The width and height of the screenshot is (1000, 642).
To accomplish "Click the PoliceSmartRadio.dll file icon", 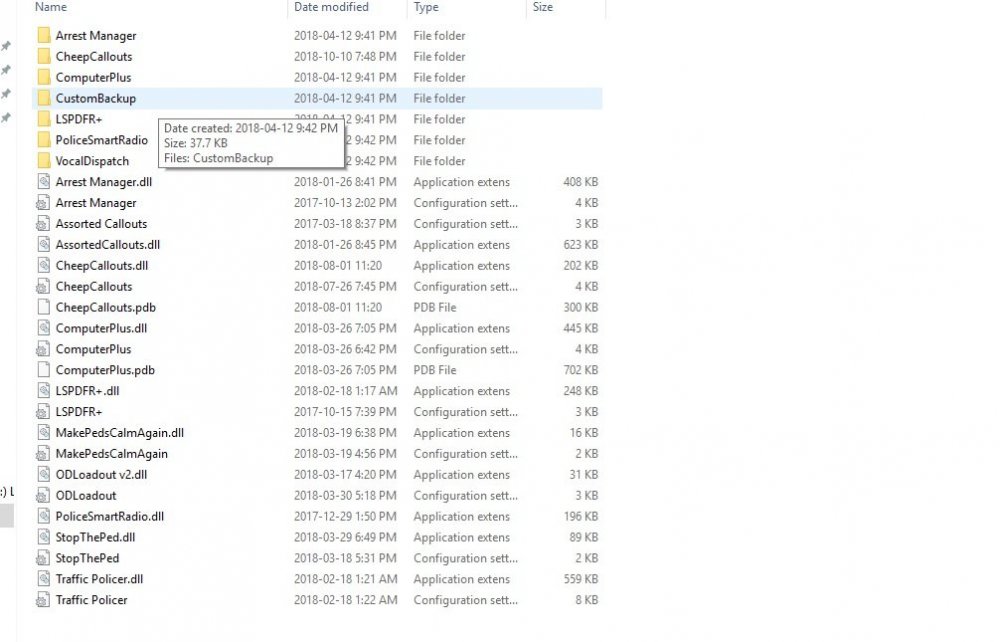I will [x=43, y=516].
